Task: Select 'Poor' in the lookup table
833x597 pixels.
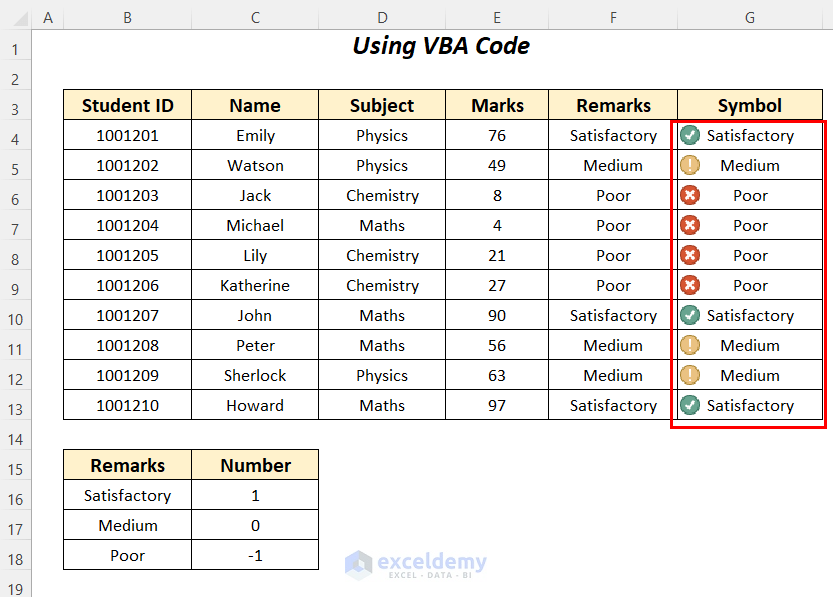Action: 128,556
